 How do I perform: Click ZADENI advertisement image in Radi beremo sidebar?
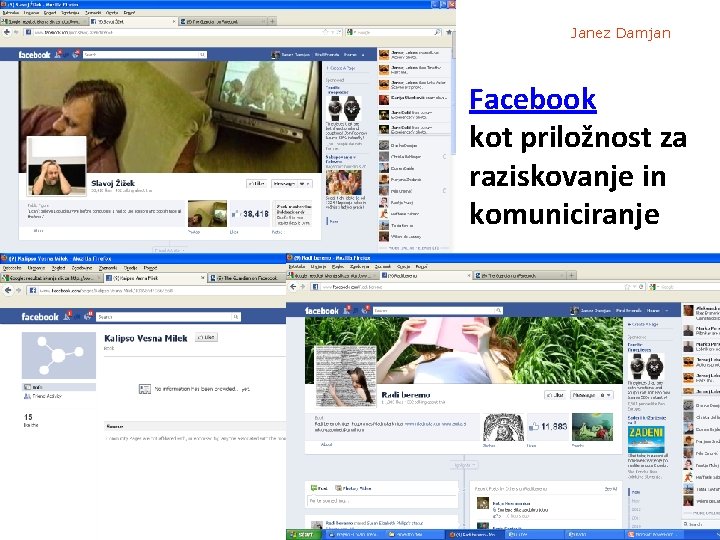click(646, 439)
